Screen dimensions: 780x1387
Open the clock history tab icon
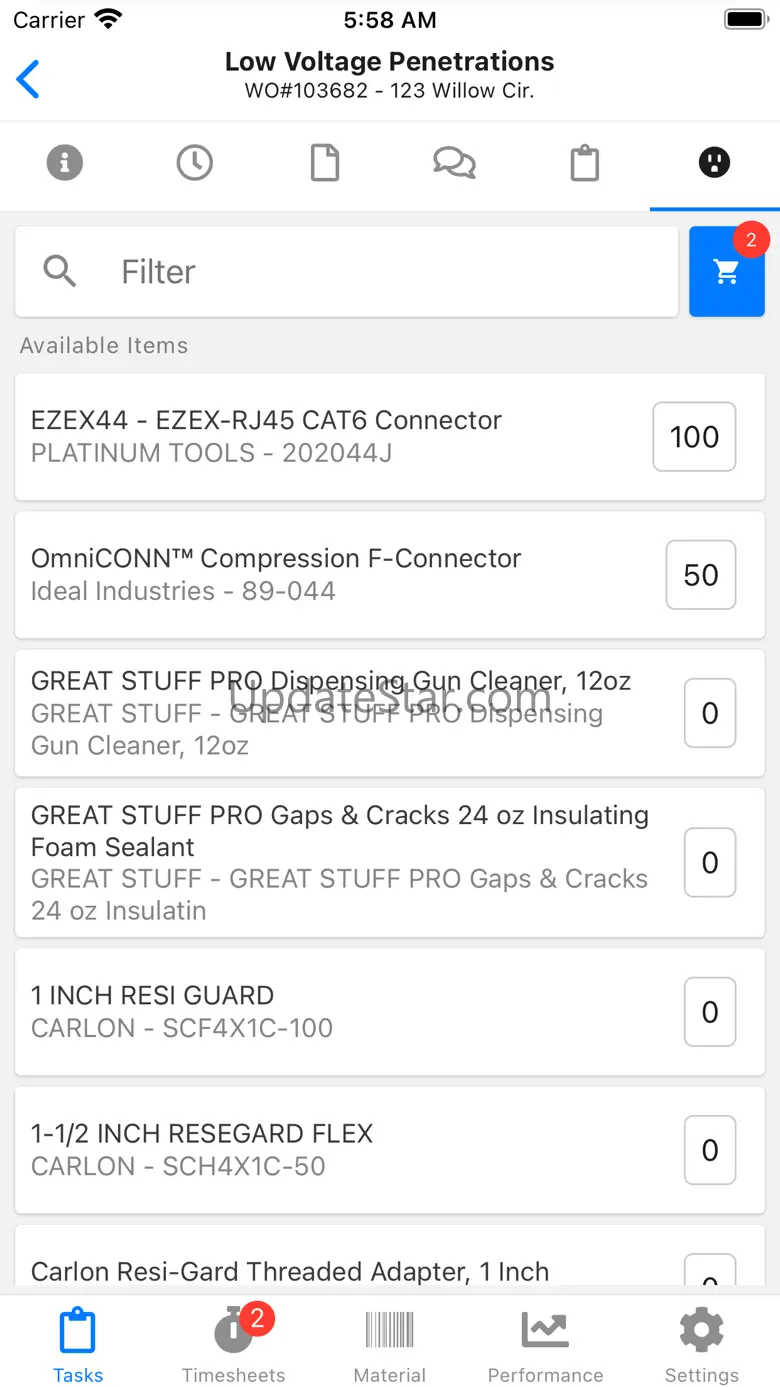pyautogui.click(x=195, y=163)
